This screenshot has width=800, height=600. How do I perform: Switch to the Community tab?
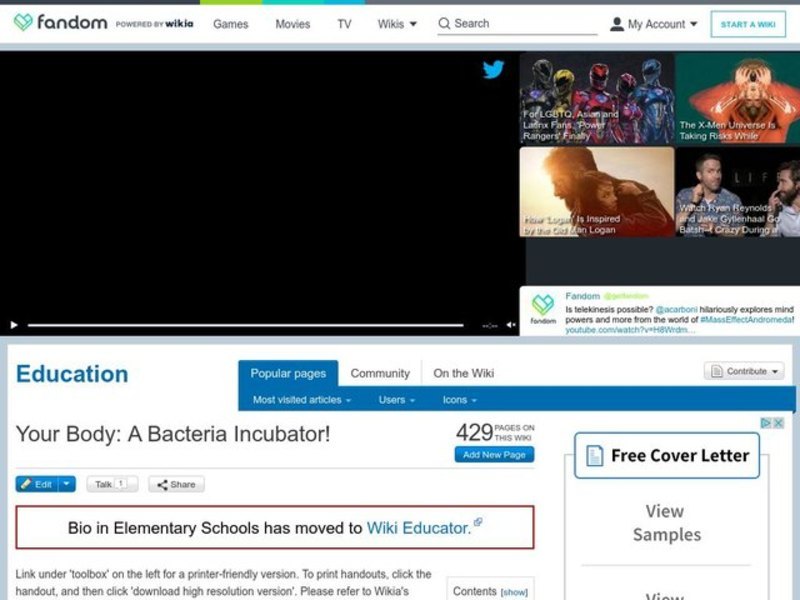pos(381,373)
